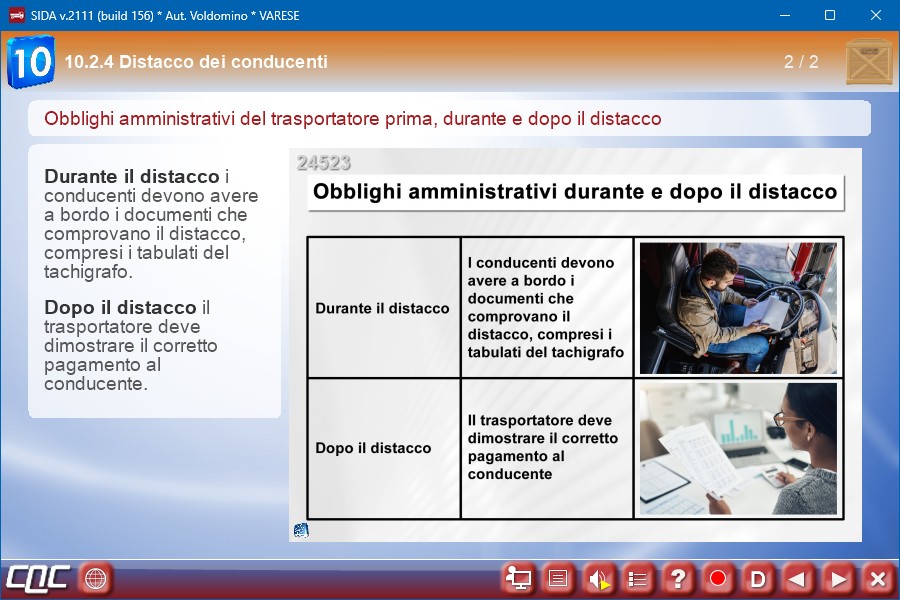Image resolution: width=900 pixels, height=600 pixels.
Task: Play the audio narration speaker icon
Action: pyautogui.click(x=598, y=578)
